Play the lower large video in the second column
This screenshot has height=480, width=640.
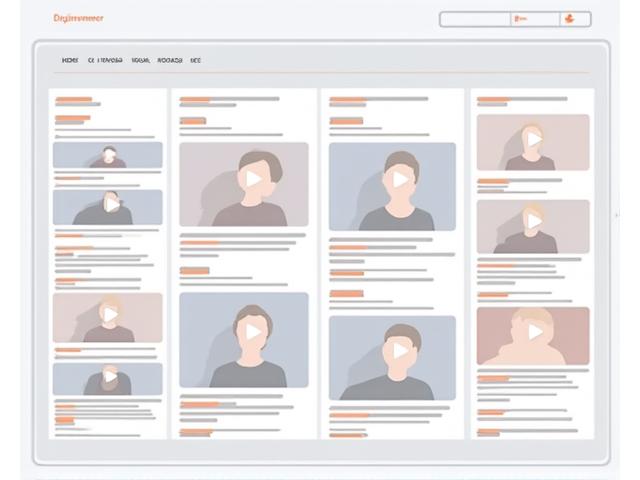253,332
